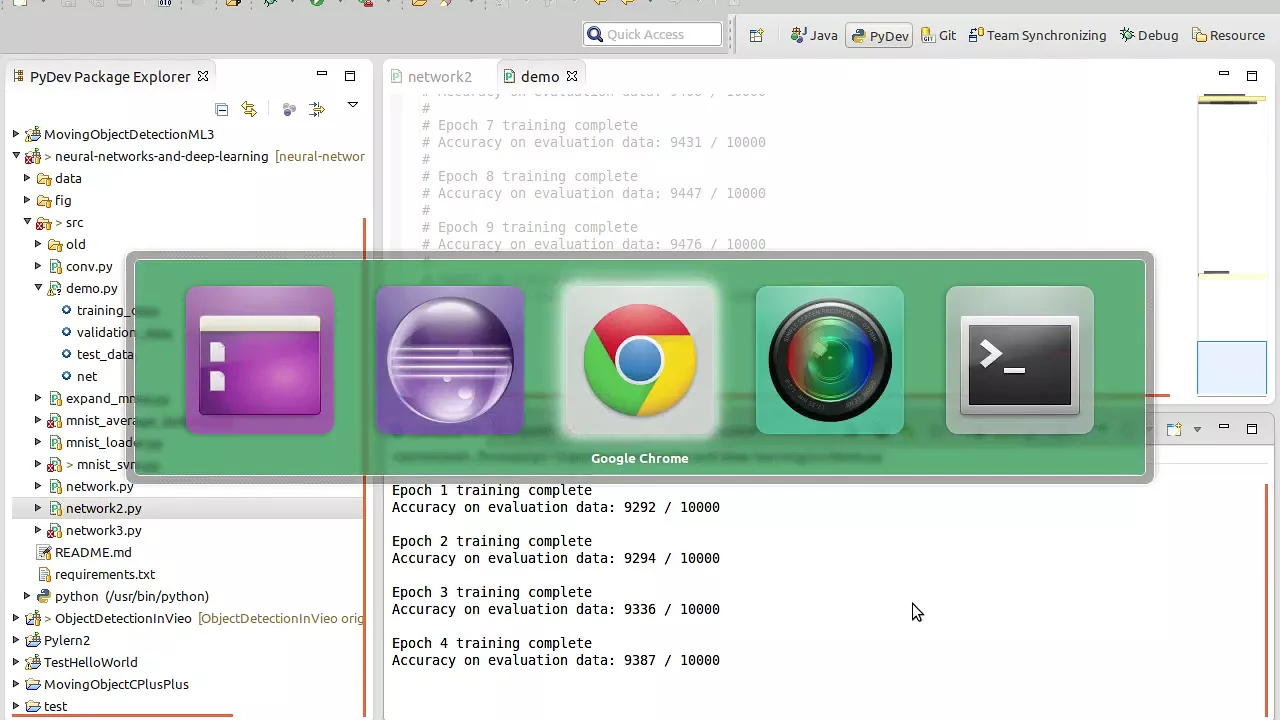
Task: Switch to the PyDev perspective
Action: tap(879, 35)
